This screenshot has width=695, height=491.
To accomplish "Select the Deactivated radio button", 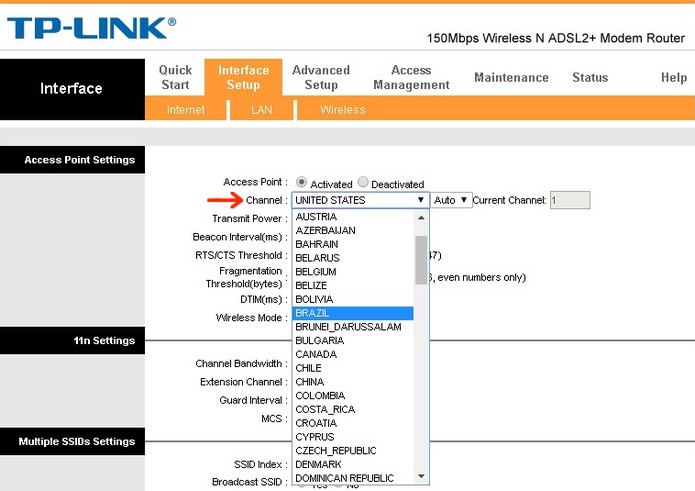I will tap(363, 182).
